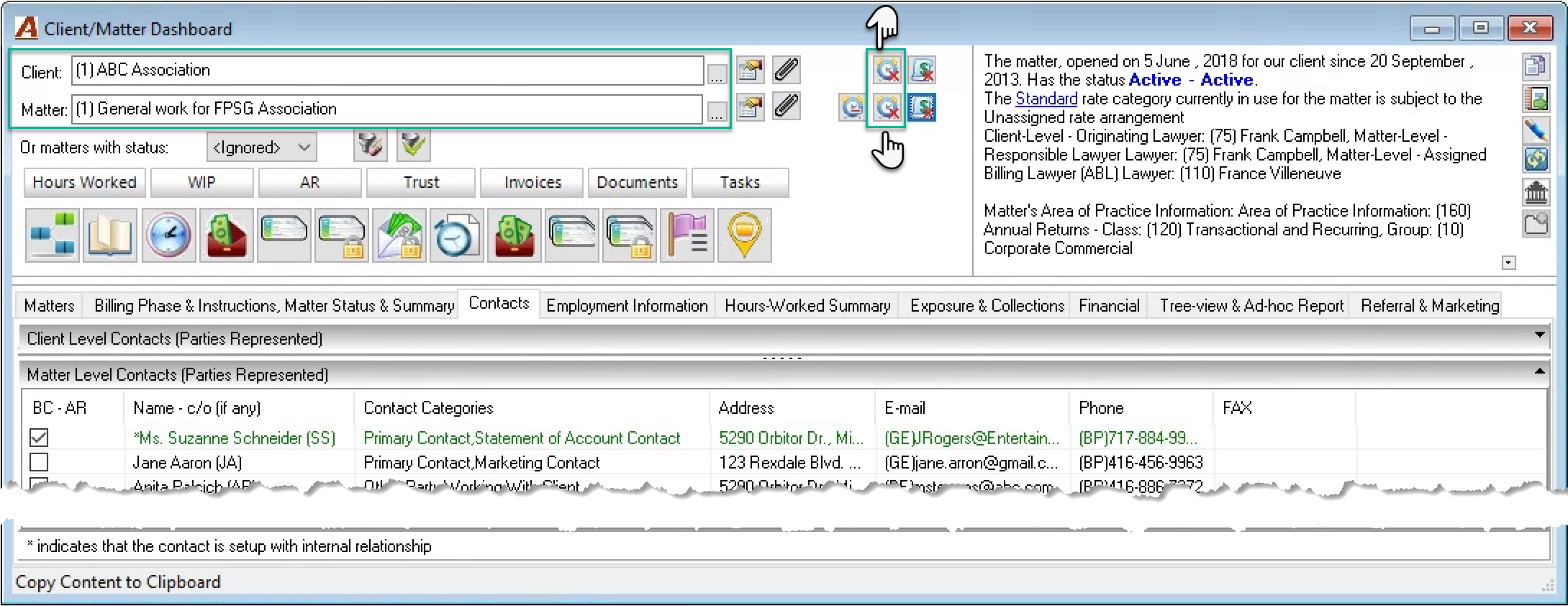The height and width of the screenshot is (606, 1568).
Task: Click the single cheque icon without a lock
Action: point(284,235)
